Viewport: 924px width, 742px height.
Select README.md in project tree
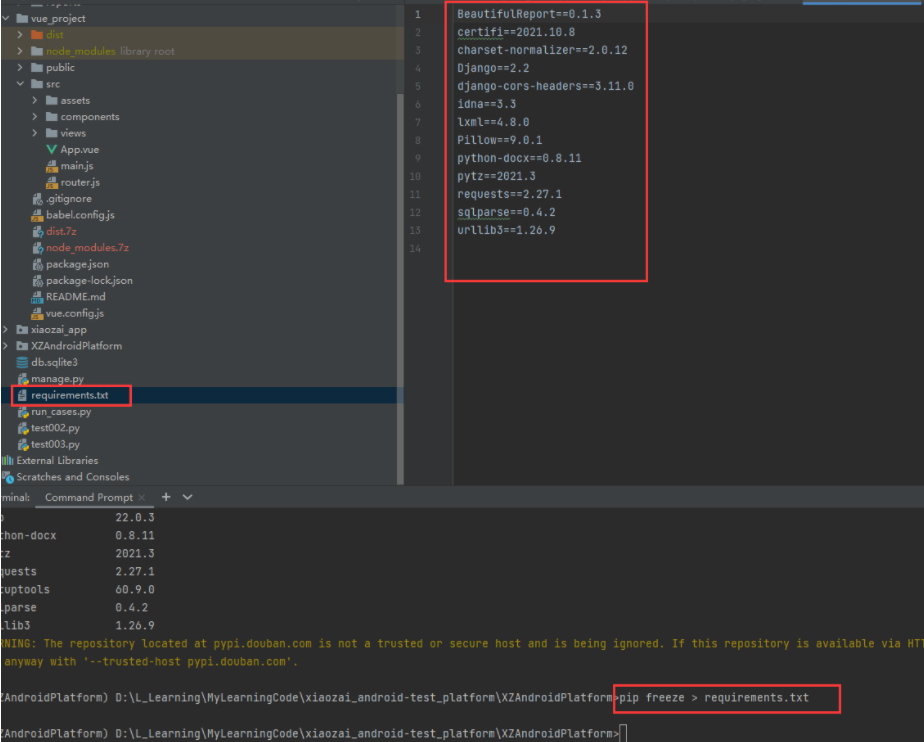click(x=75, y=297)
